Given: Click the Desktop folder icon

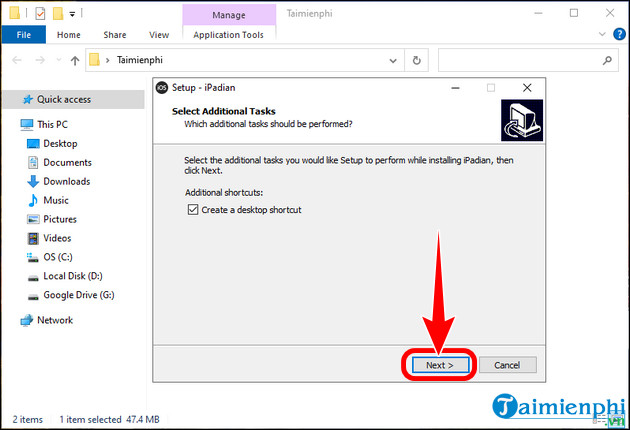Looking at the screenshot, I should [x=33, y=143].
